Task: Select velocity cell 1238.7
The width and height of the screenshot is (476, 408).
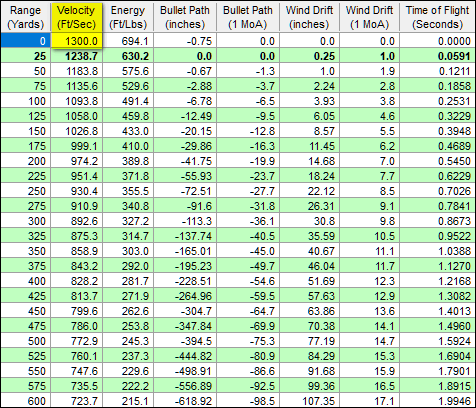Action: [x=76, y=56]
